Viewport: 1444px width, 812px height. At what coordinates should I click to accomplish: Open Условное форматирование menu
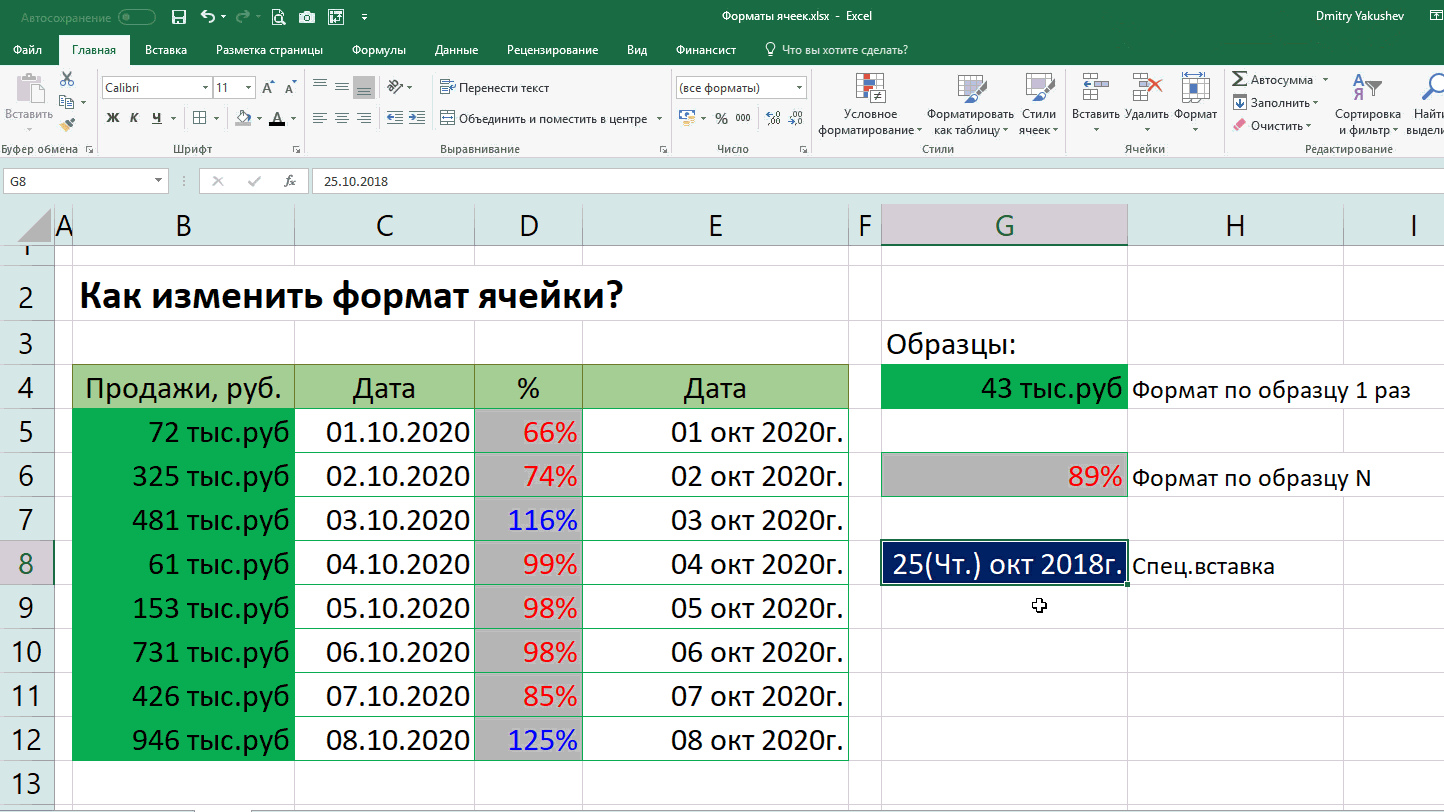870,104
